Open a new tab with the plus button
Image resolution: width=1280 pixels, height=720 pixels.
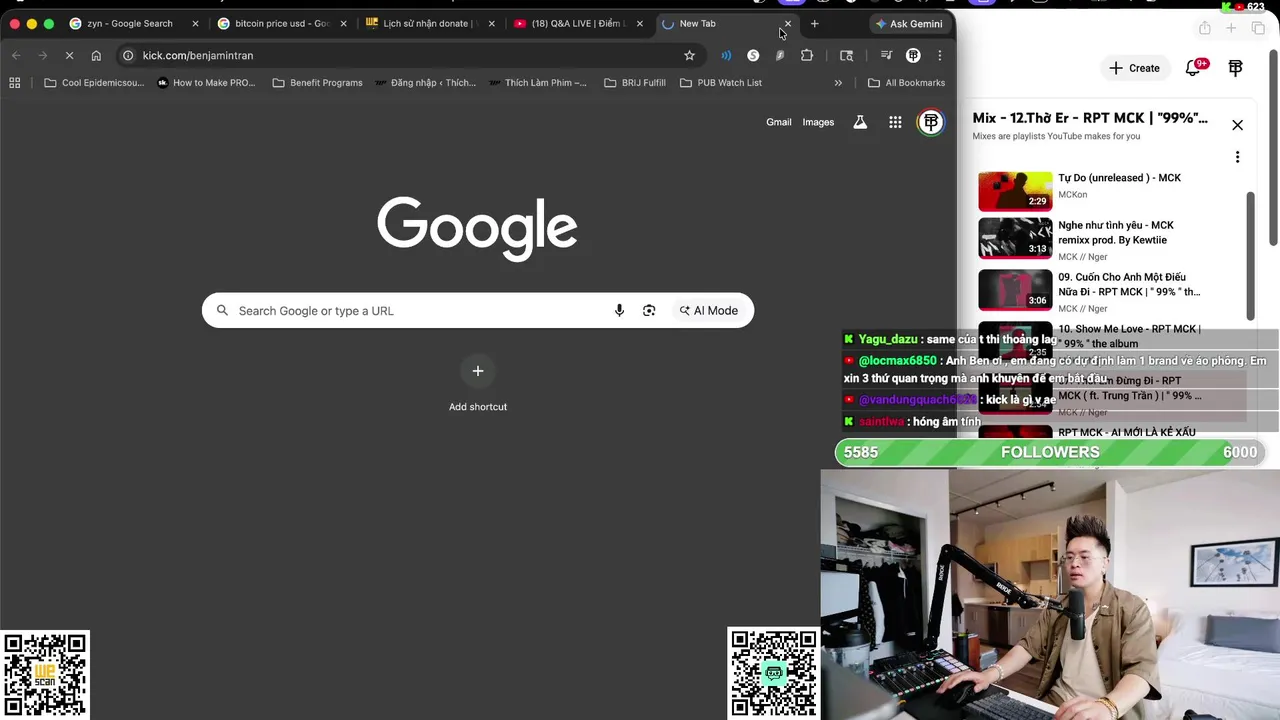point(814,23)
